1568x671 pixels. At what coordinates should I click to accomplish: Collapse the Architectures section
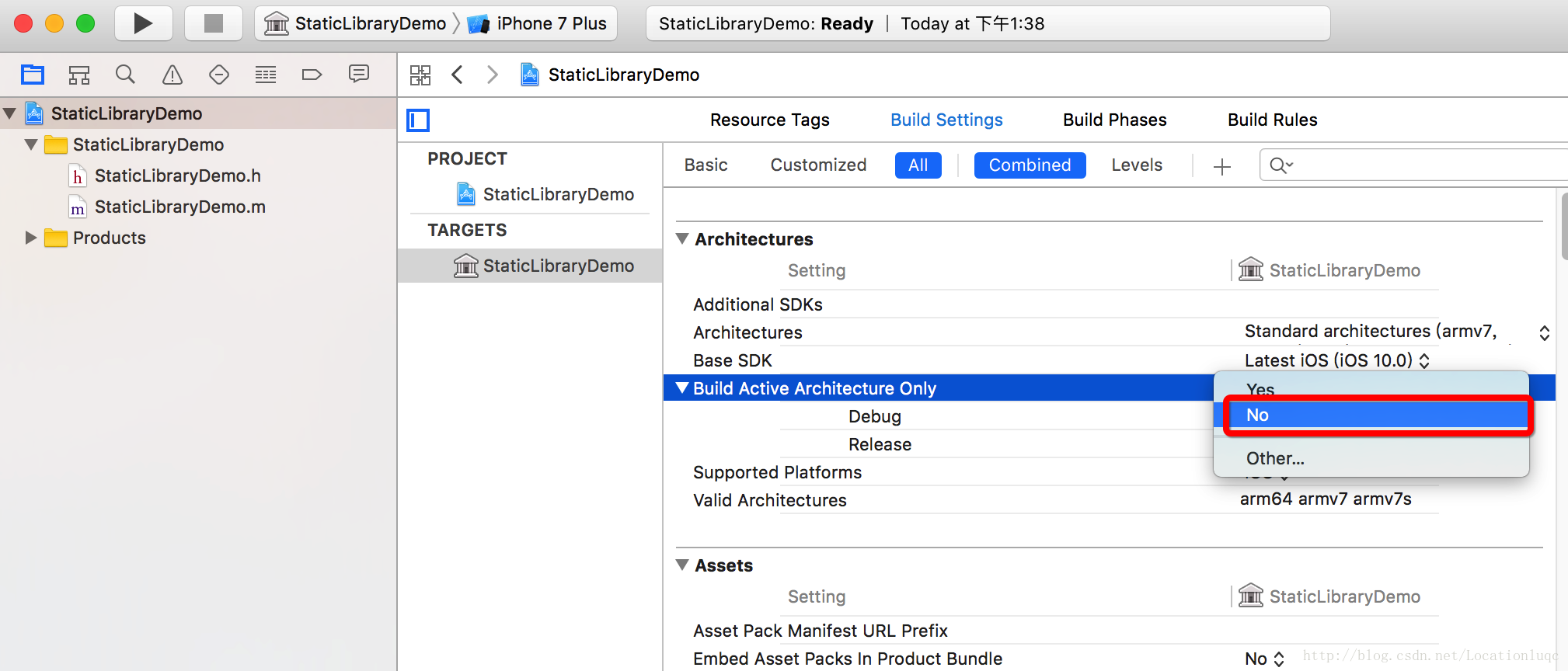tap(682, 238)
